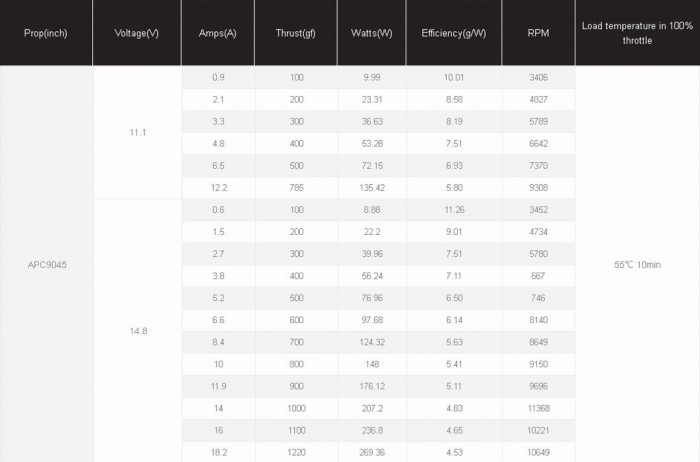Select the 11368 RPM value
This screenshot has width=700, height=462.
pyautogui.click(x=538, y=408)
